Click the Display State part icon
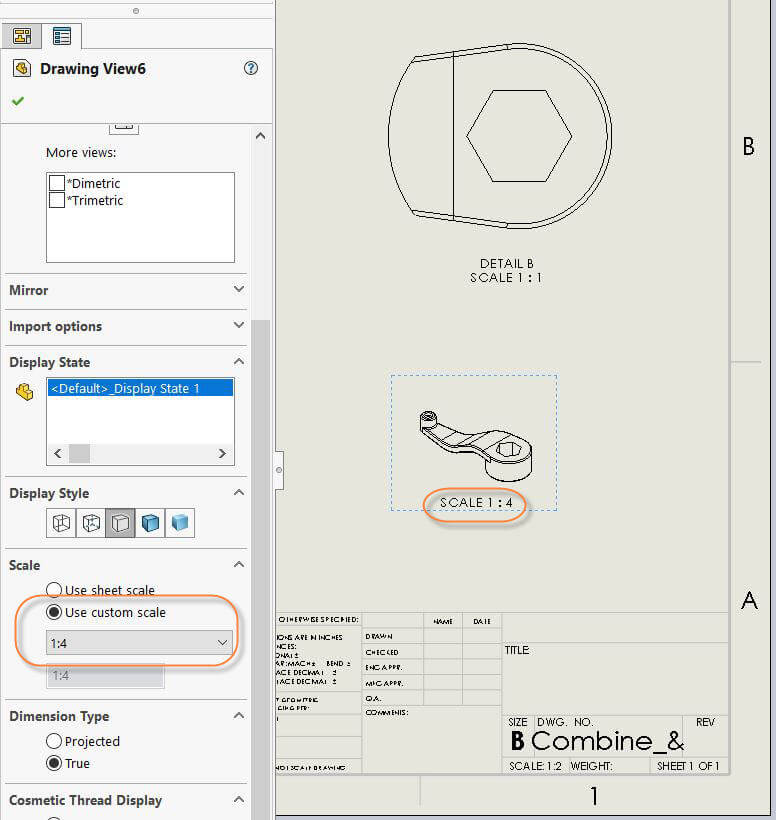Image resolution: width=776 pixels, height=820 pixels. coord(25,392)
